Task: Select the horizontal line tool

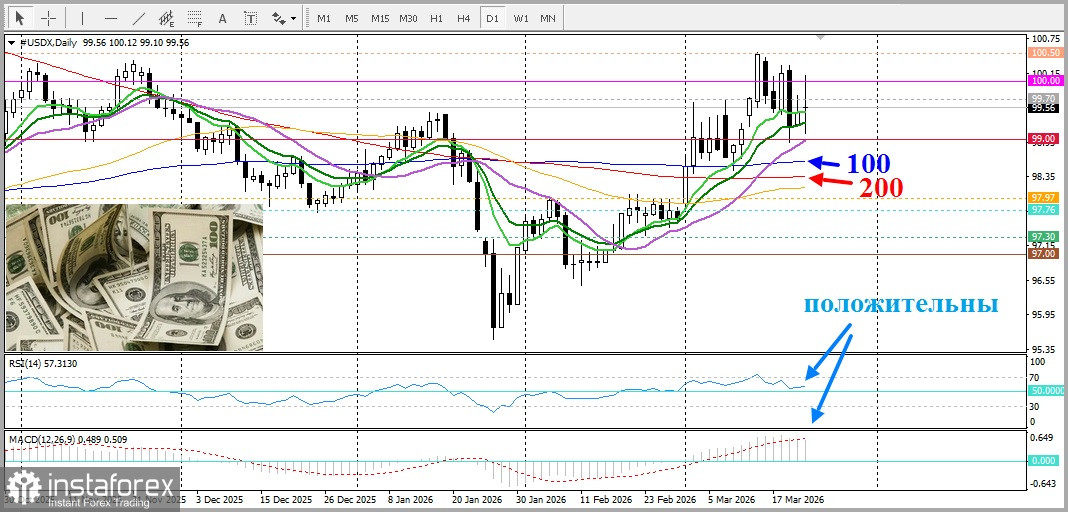Action: [110, 18]
